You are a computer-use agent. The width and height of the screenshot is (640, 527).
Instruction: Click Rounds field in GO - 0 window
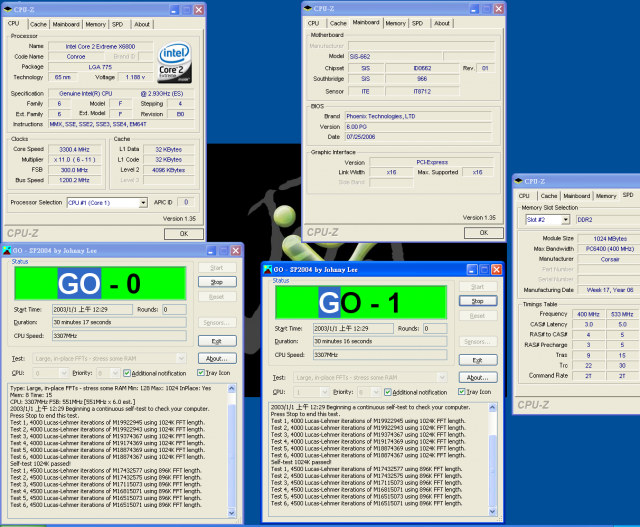[x=174, y=310]
